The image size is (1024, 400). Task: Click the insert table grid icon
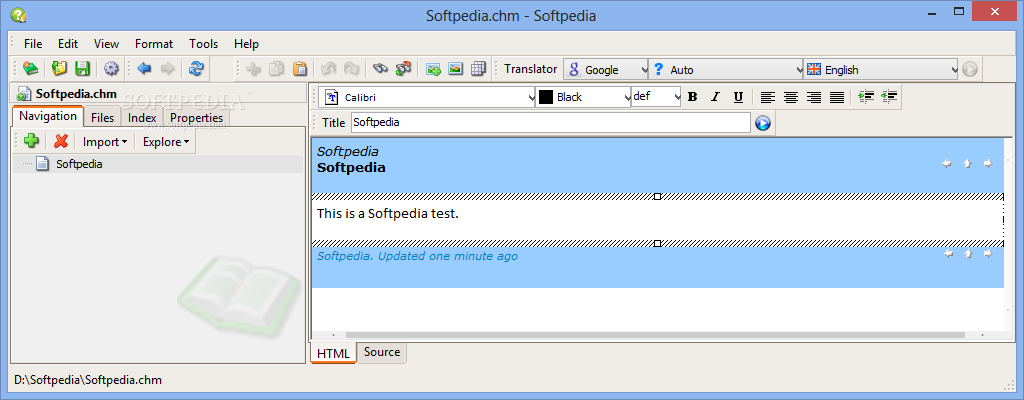478,69
